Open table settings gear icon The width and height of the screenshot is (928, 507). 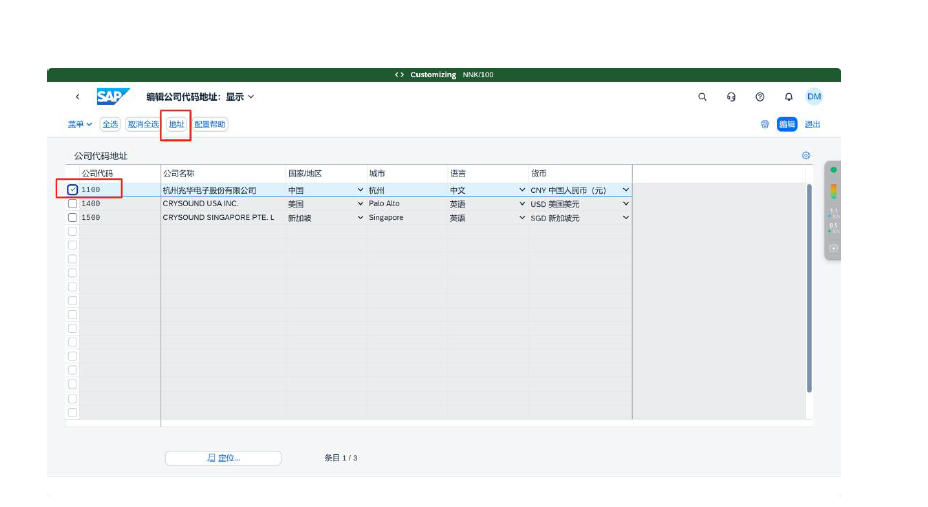806,156
